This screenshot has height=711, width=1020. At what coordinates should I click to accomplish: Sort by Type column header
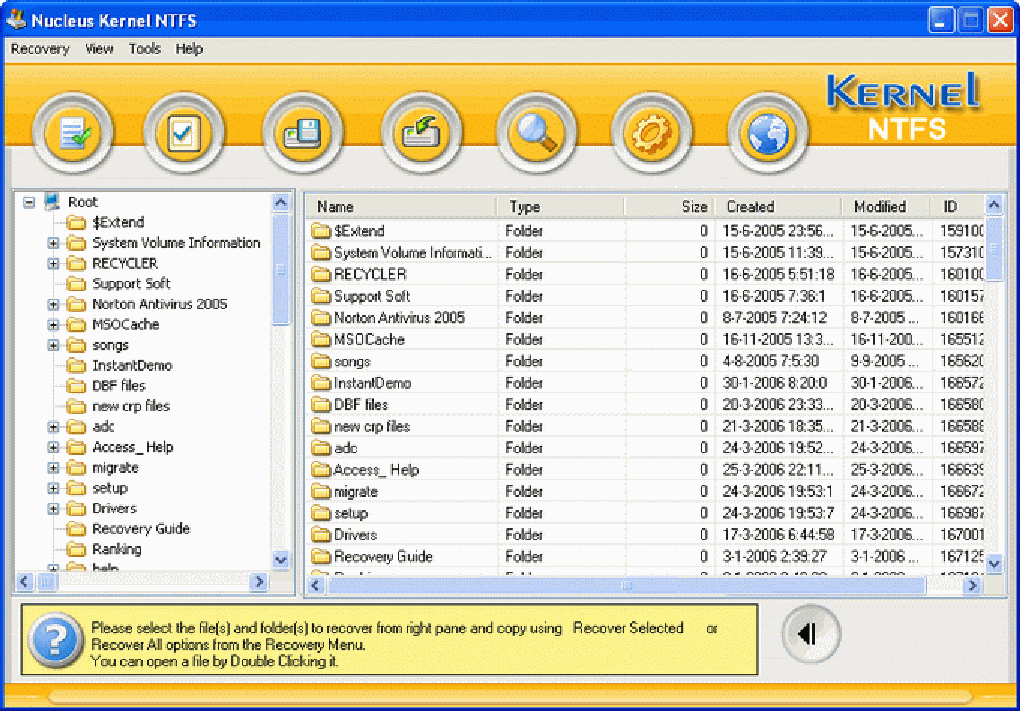[560, 207]
